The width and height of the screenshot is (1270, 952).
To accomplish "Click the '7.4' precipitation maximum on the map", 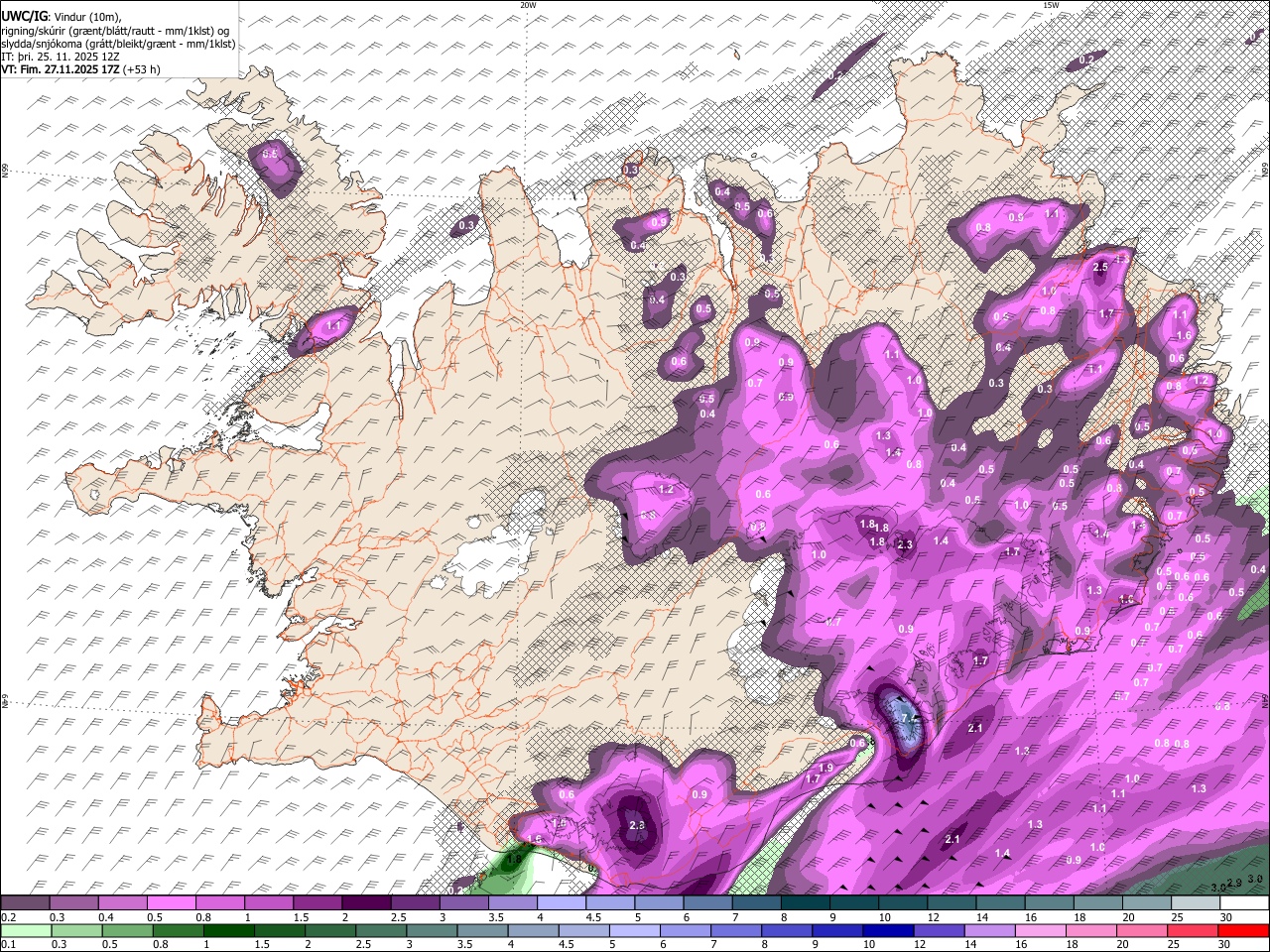I will pos(909,718).
